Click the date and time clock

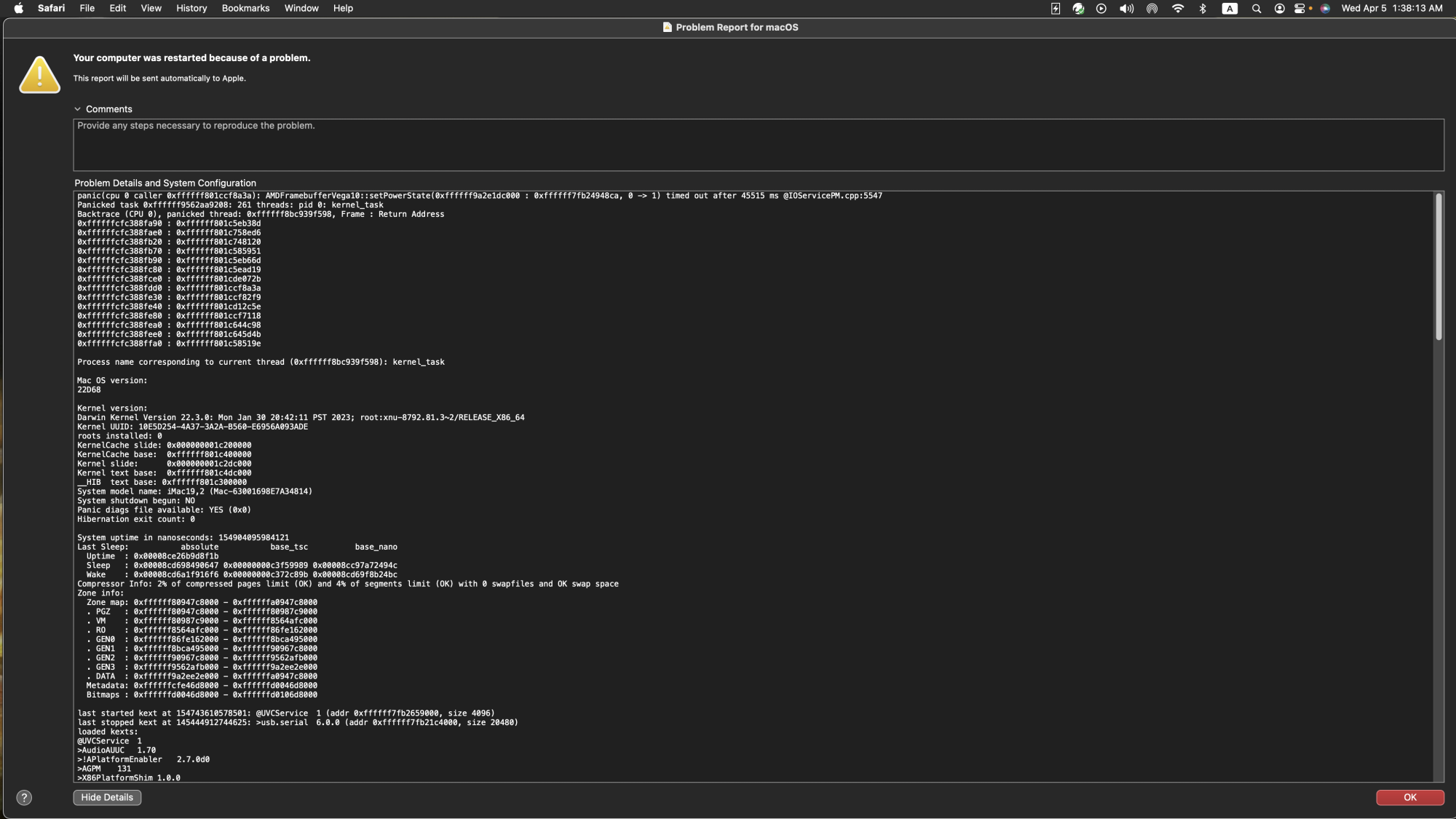click(x=1392, y=8)
